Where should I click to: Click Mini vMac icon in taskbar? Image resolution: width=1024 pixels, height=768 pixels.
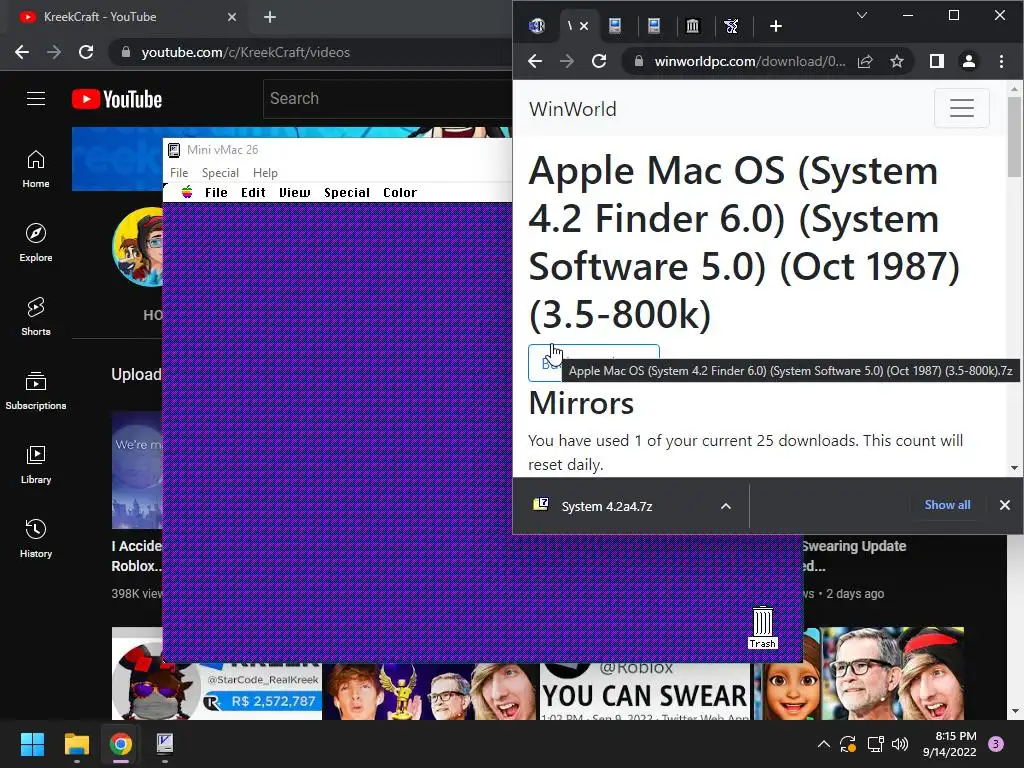click(165, 744)
